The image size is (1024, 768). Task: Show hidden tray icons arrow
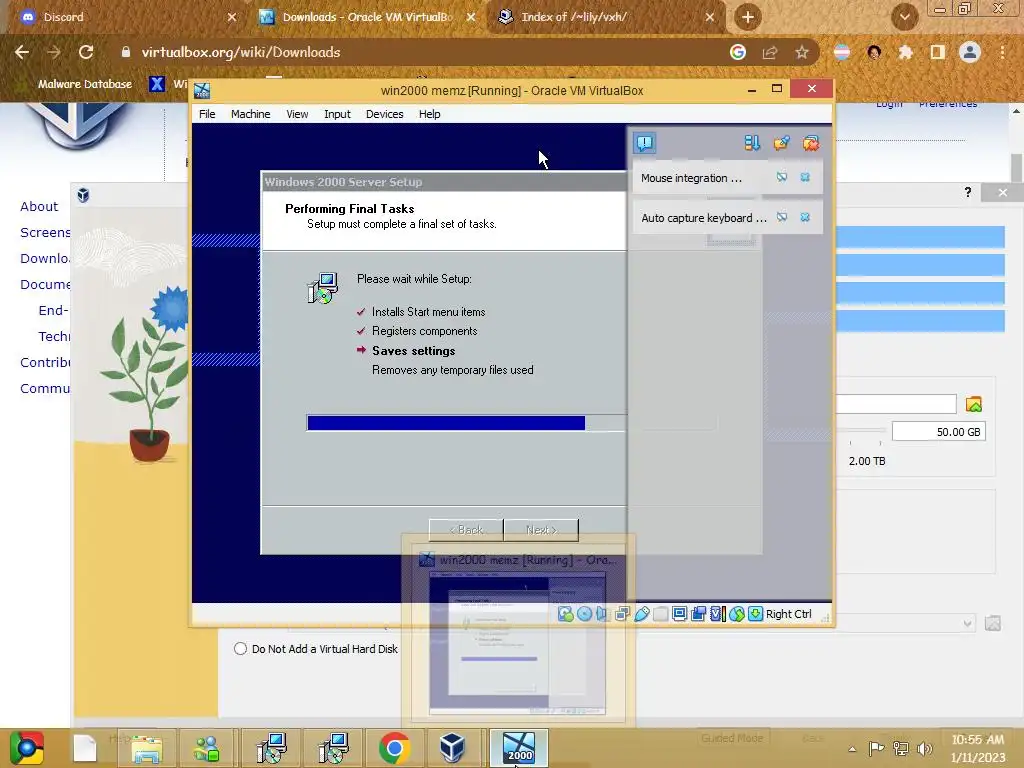(852, 748)
